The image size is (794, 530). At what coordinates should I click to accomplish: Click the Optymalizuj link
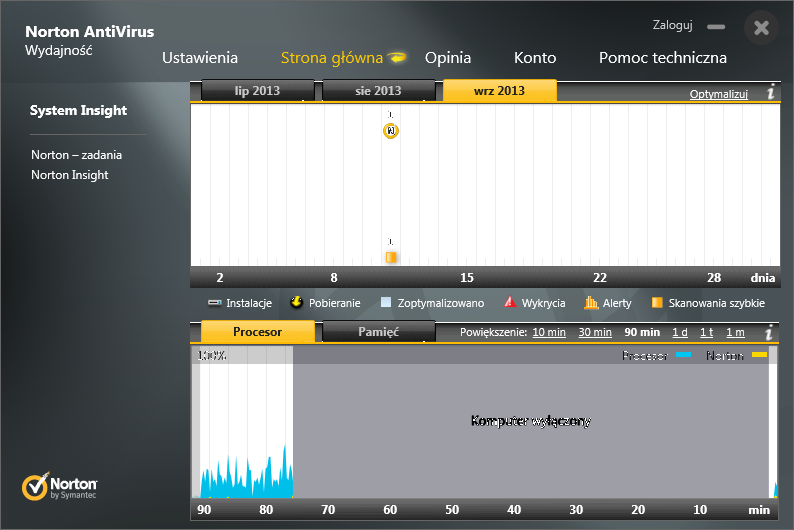coord(719,94)
